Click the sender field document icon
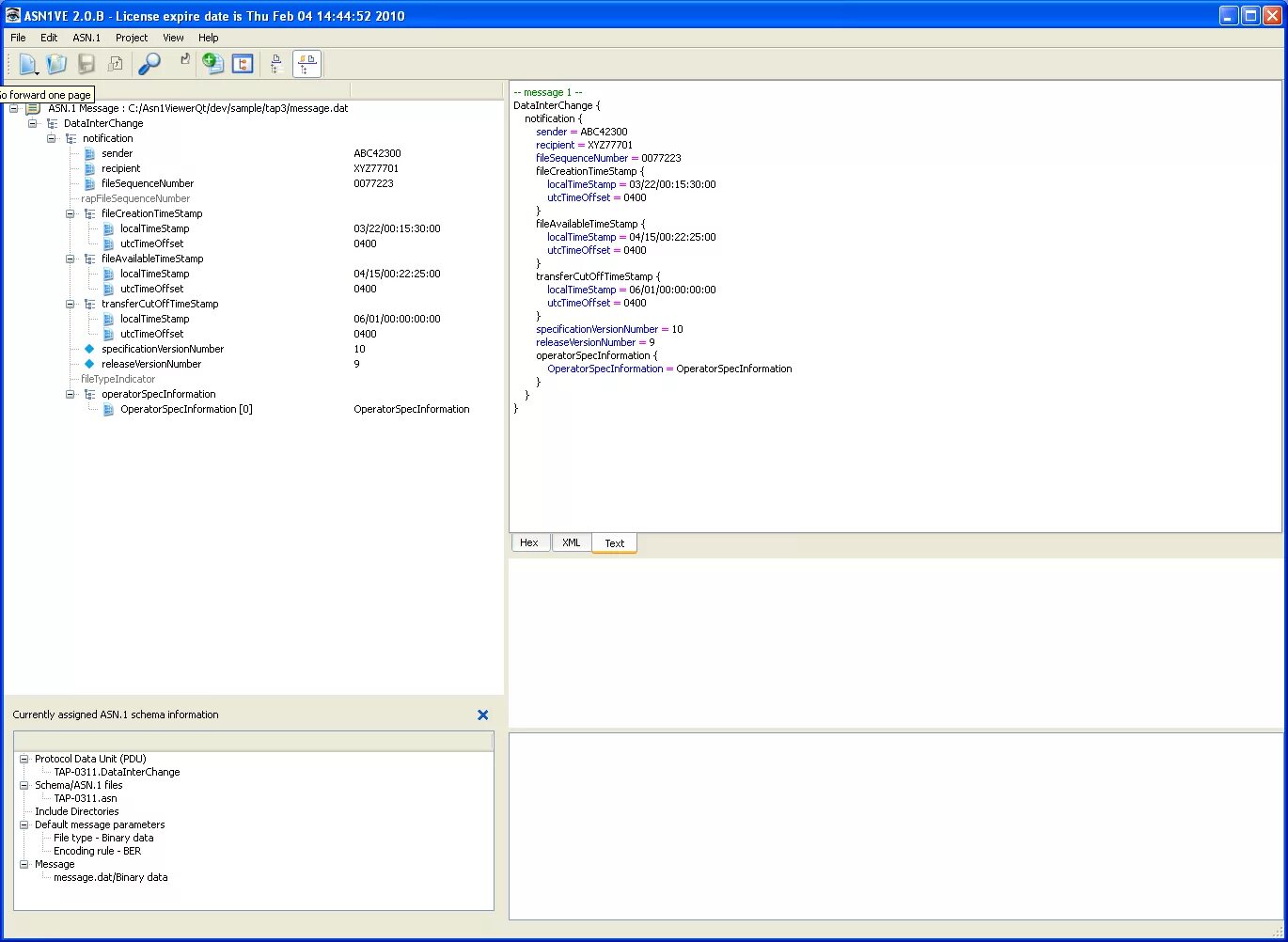 [89, 153]
